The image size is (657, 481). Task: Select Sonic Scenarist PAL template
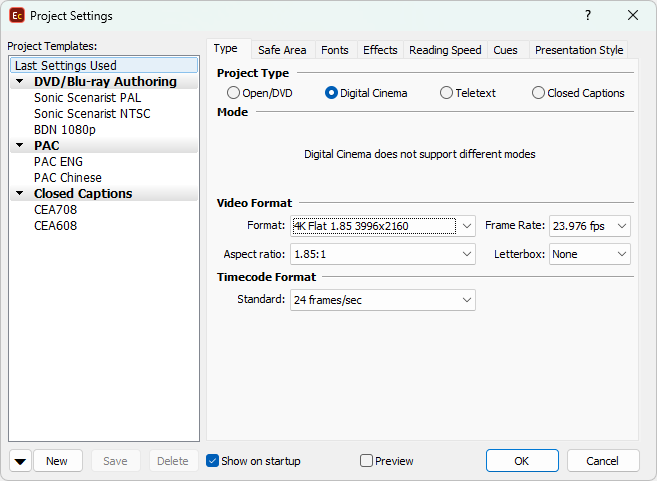(75, 98)
